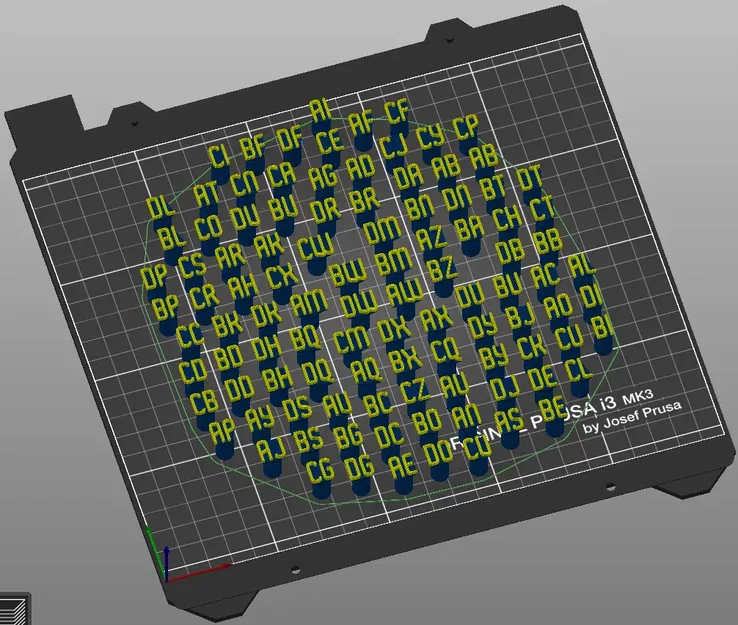Click the model marked CN
The image size is (738, 625).
coord(245,184)
